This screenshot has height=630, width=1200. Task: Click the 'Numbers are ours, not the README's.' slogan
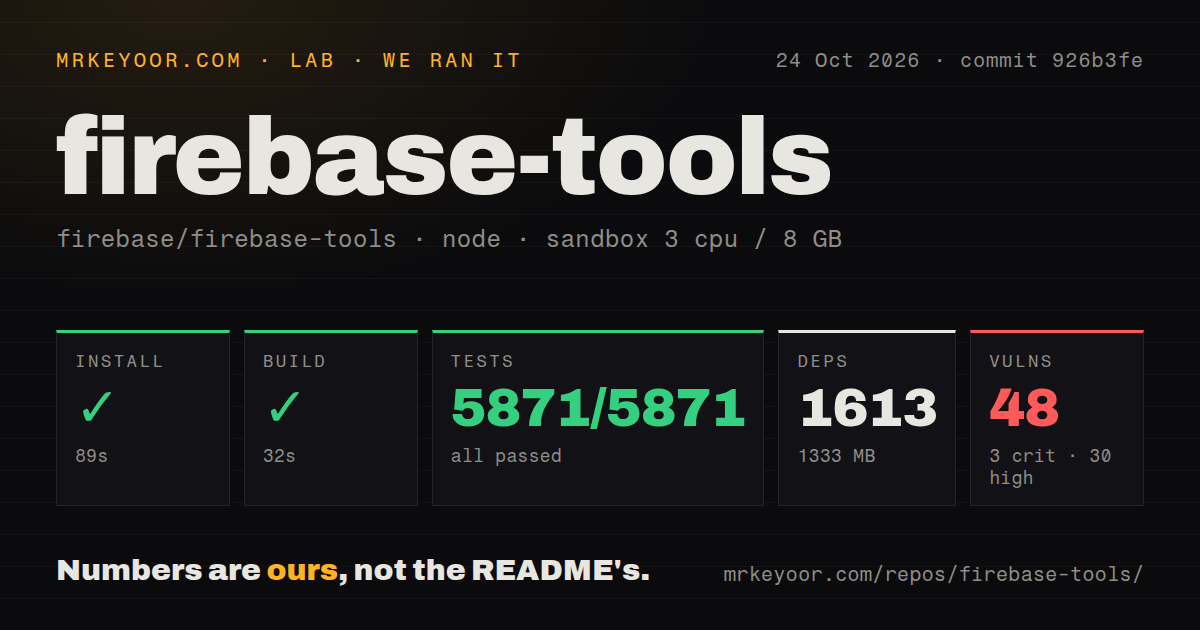(x=353, y=571)
